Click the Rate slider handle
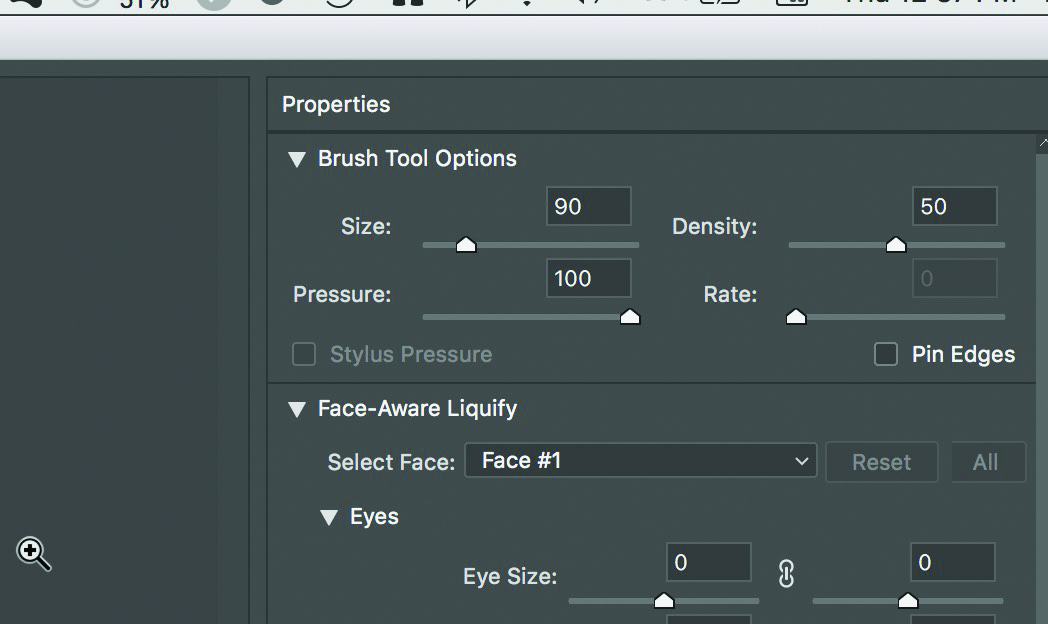The width and height of the screenshot is (1048, 624). tap(796, 317)
